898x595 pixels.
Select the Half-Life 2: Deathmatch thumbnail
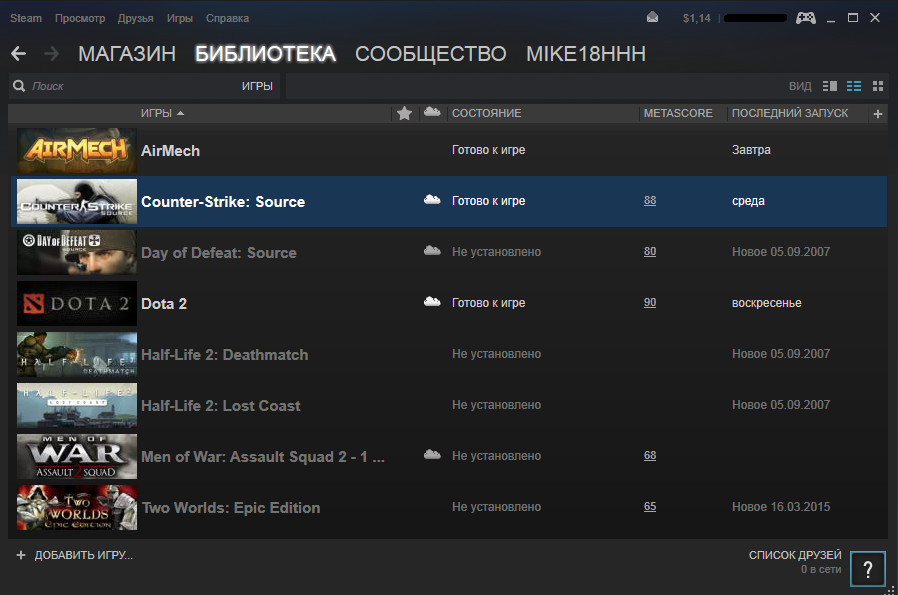coord(77,354)
